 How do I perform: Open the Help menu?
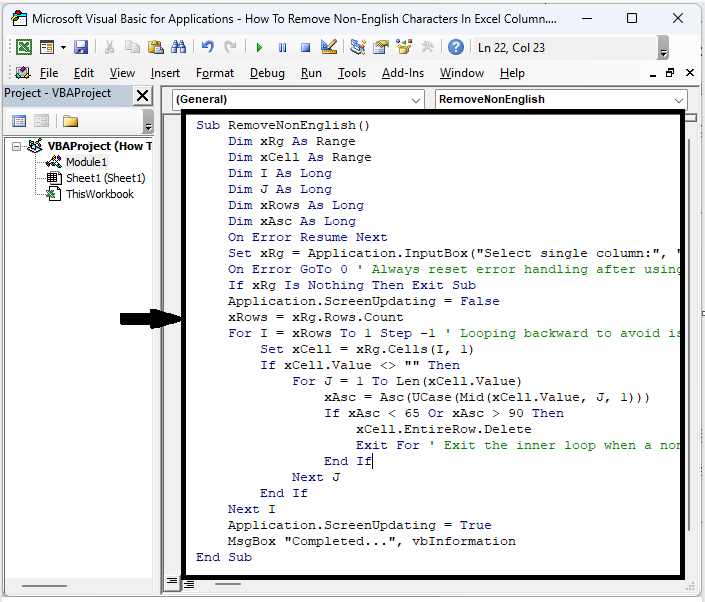512,73
